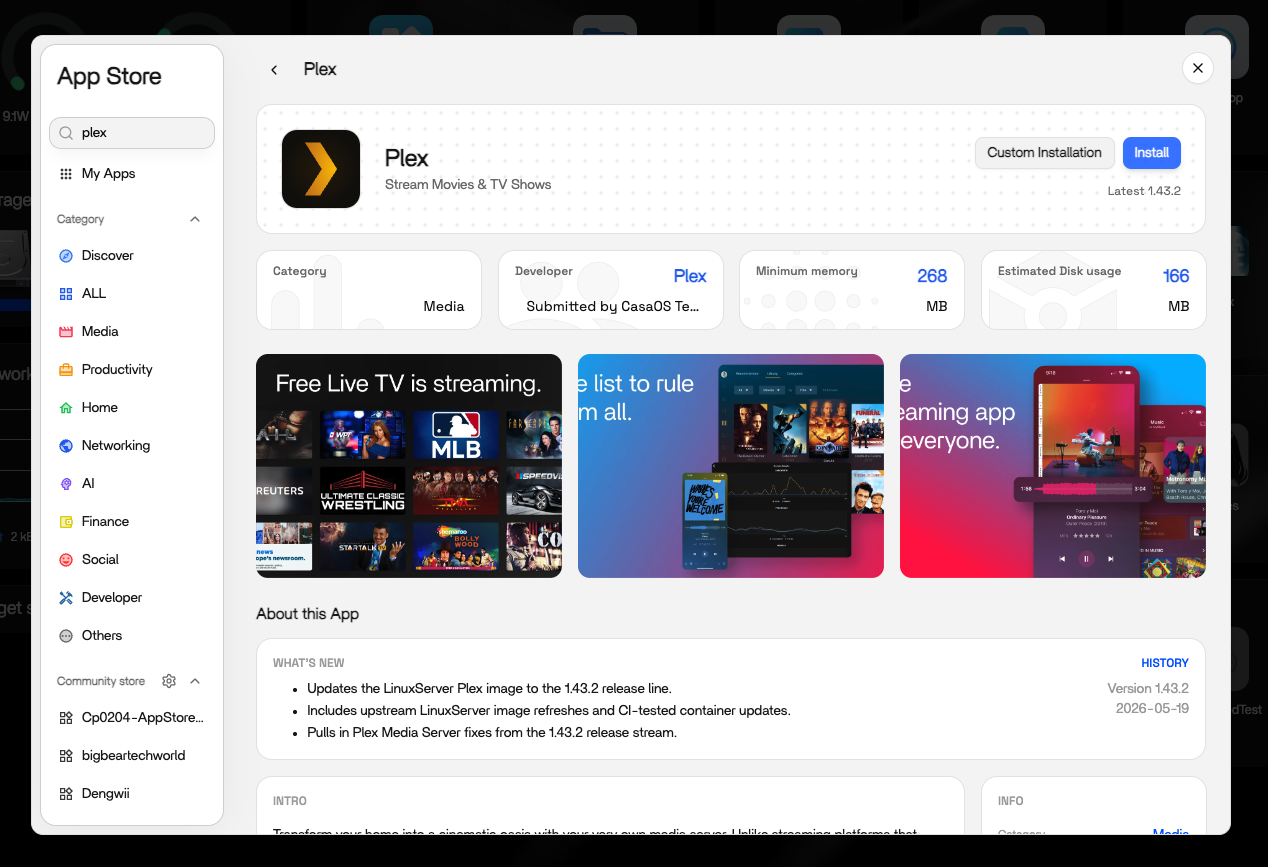Click 'Submitted by CasaOS Te...' text
The image size is (1268, 867).
[613, 306]
